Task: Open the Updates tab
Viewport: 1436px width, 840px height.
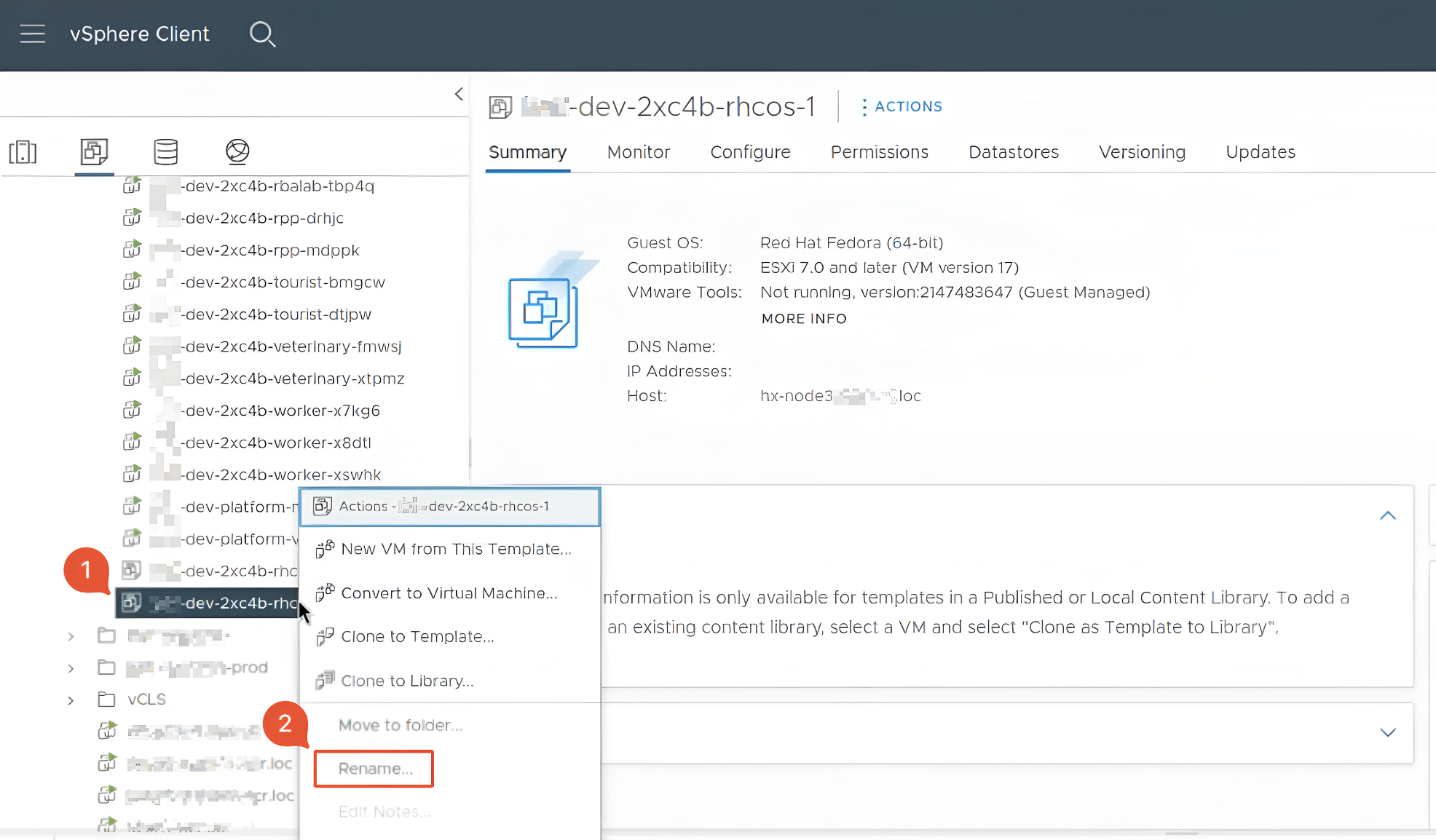Action: [1261, 152]
